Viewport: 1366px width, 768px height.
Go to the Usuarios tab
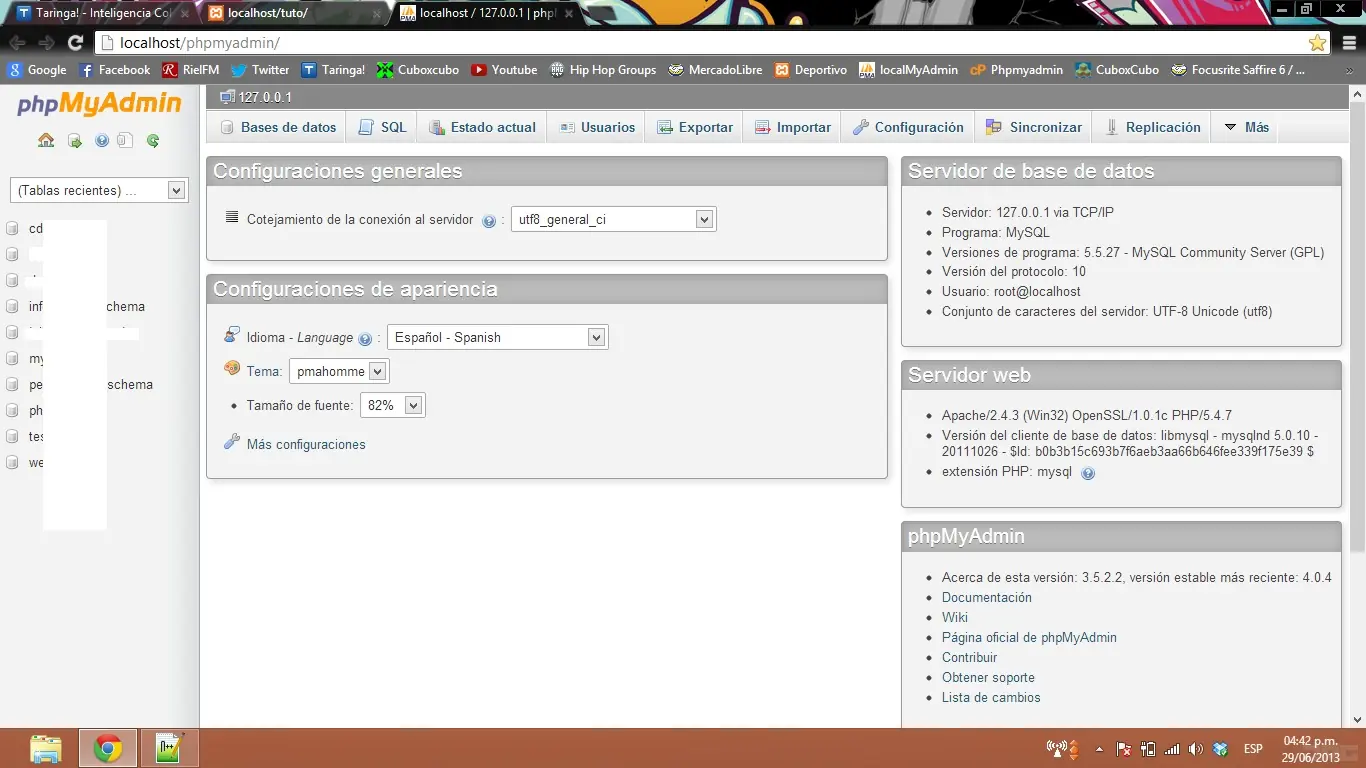coord(597,127)
